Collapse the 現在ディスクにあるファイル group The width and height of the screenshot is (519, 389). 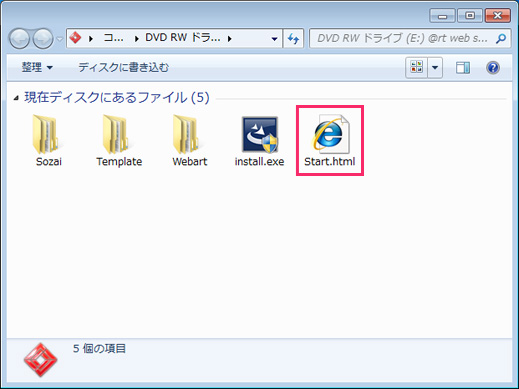coord(16,98)
